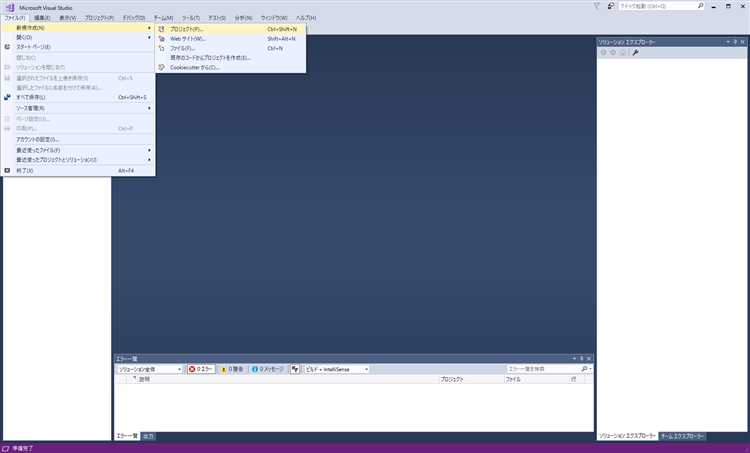Viewport: 750px width, 453px height.
Task: Choose プロジェクト(P)... Ctrl+Shift+N item
Action: [231, 29]
